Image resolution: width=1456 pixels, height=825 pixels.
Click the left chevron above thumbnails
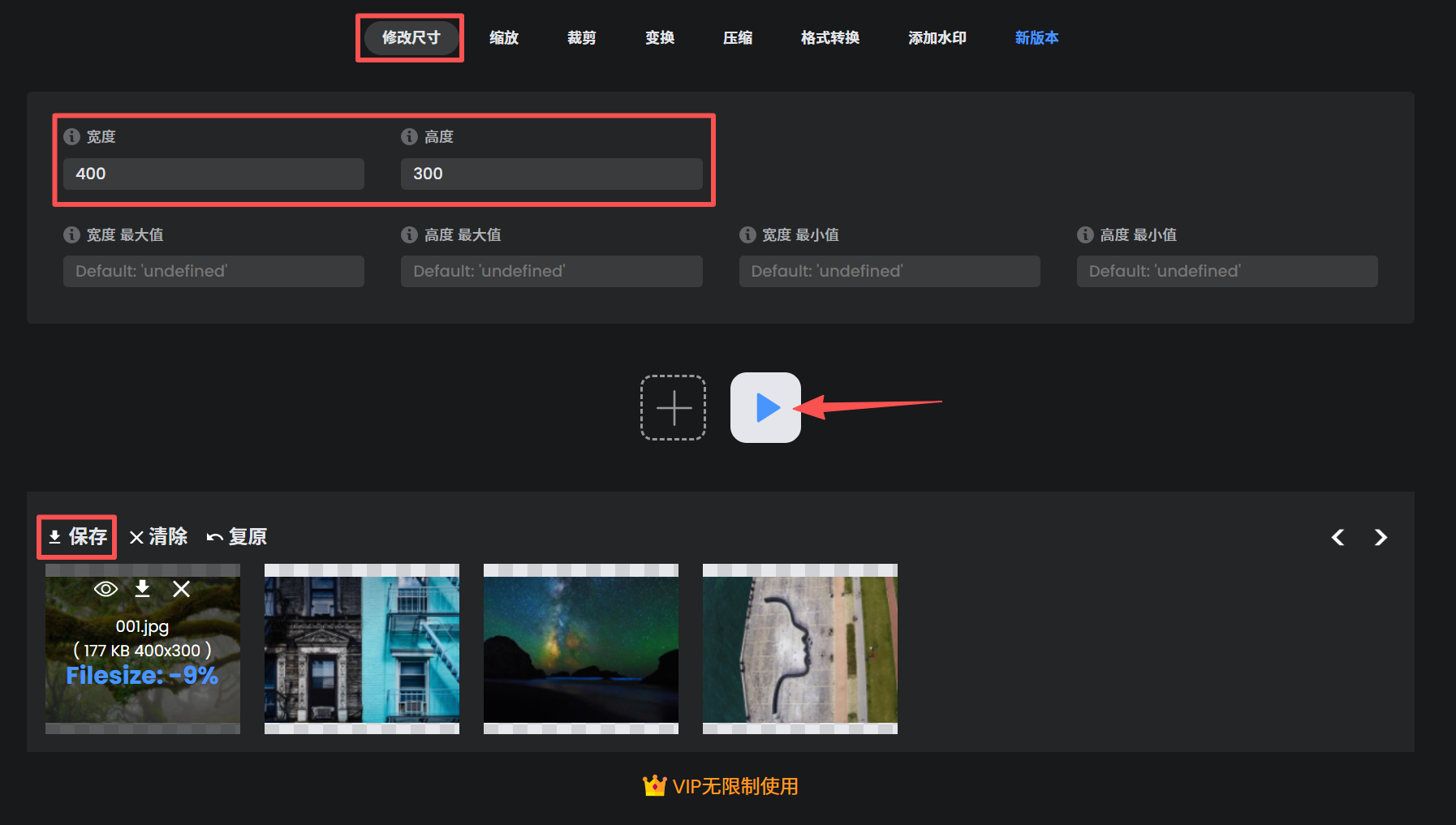(1338, 537)
